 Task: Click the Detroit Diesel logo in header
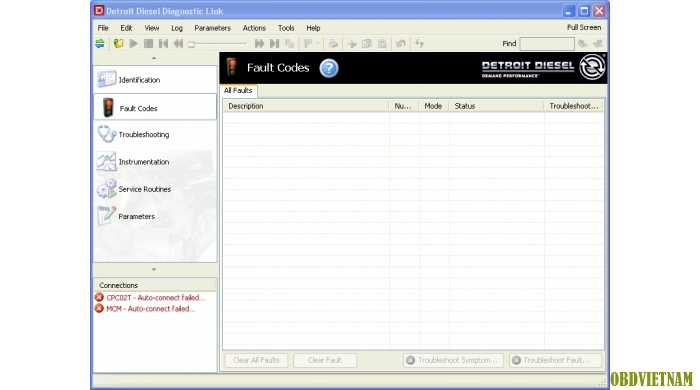(543, 68)
